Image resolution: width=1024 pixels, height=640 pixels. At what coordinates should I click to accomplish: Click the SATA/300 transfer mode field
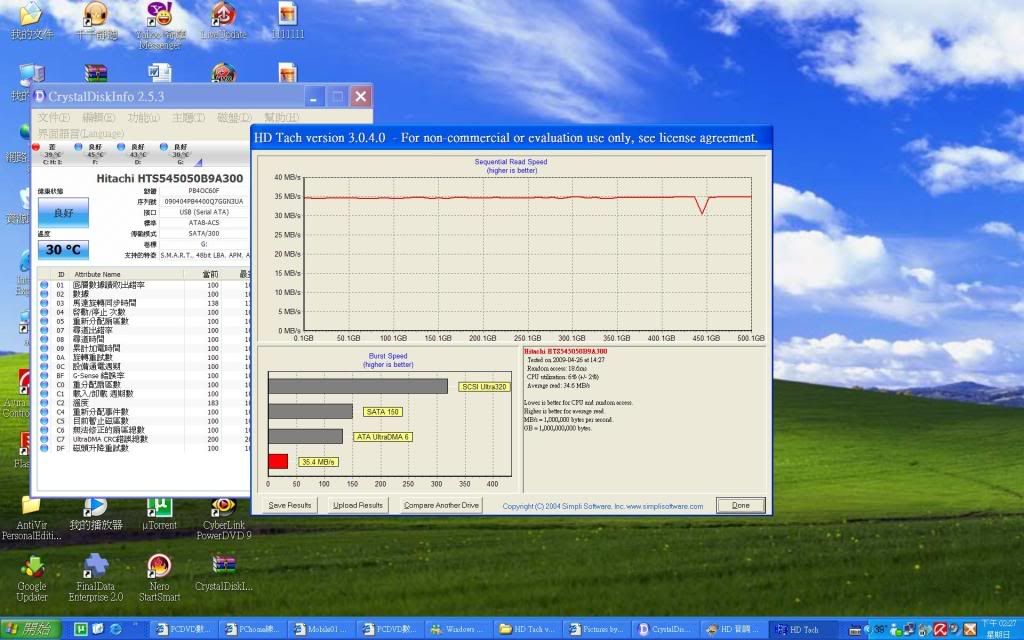coord(204,233)
